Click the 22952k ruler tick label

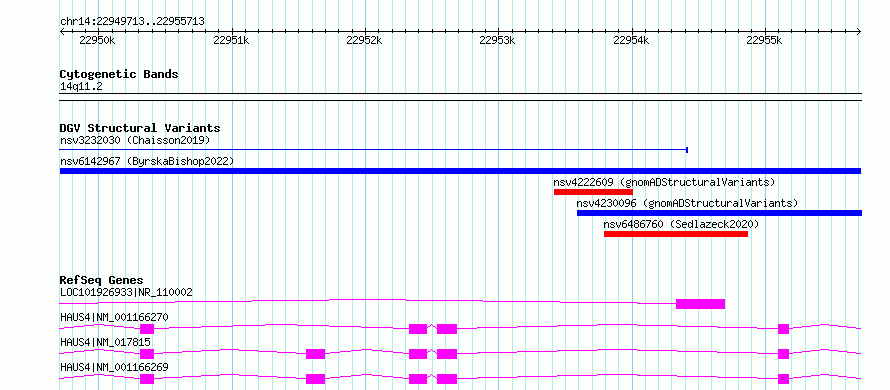(x=364, y=40)
